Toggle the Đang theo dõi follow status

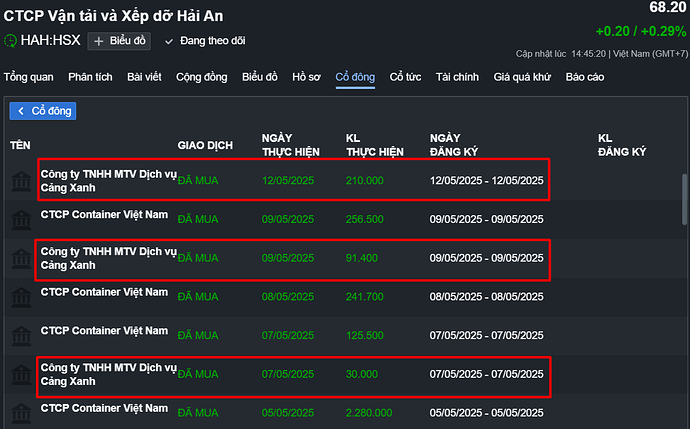pos(205,41)
